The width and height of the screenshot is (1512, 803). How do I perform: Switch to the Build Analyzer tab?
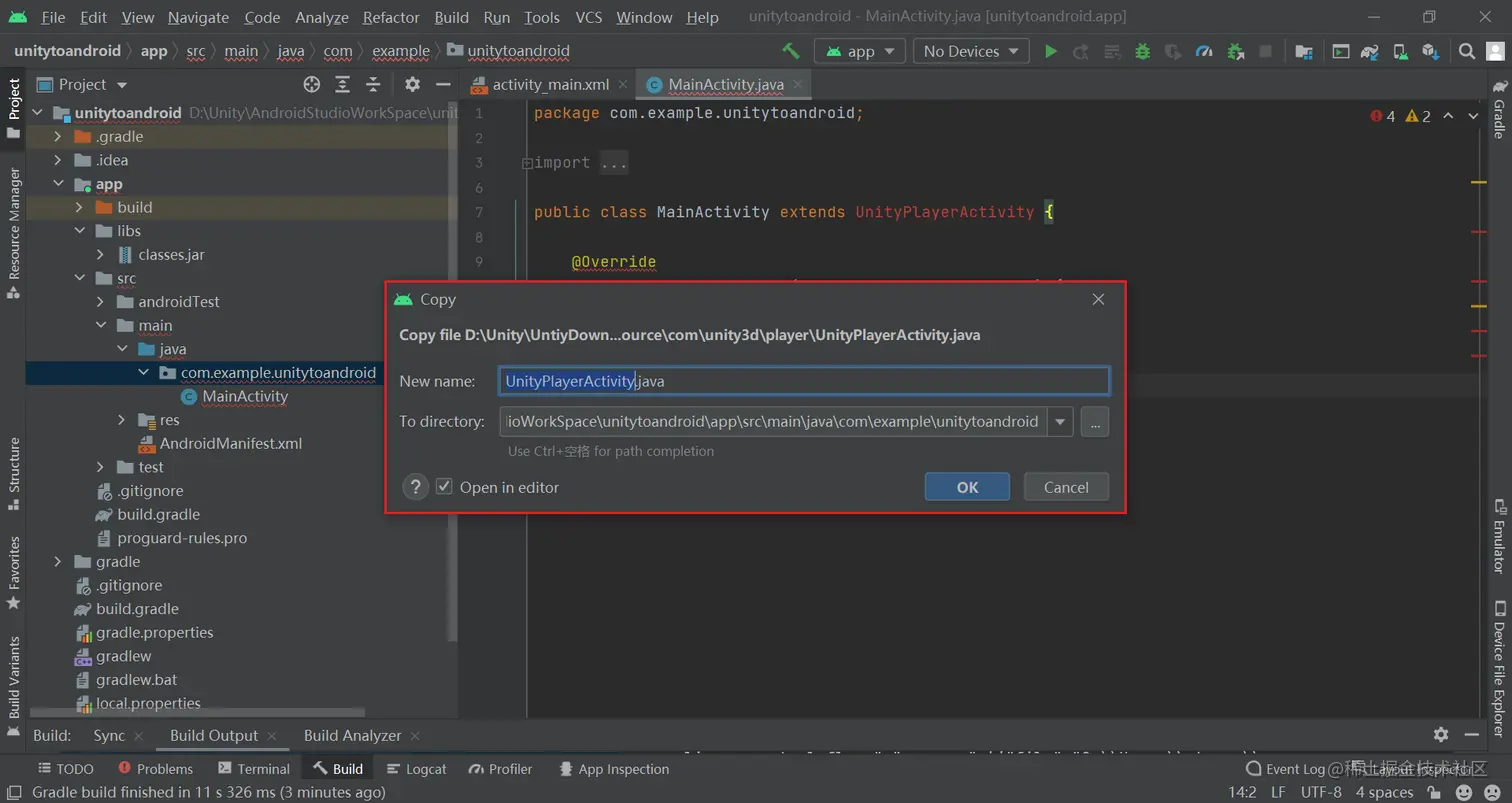tap(352, 735)
